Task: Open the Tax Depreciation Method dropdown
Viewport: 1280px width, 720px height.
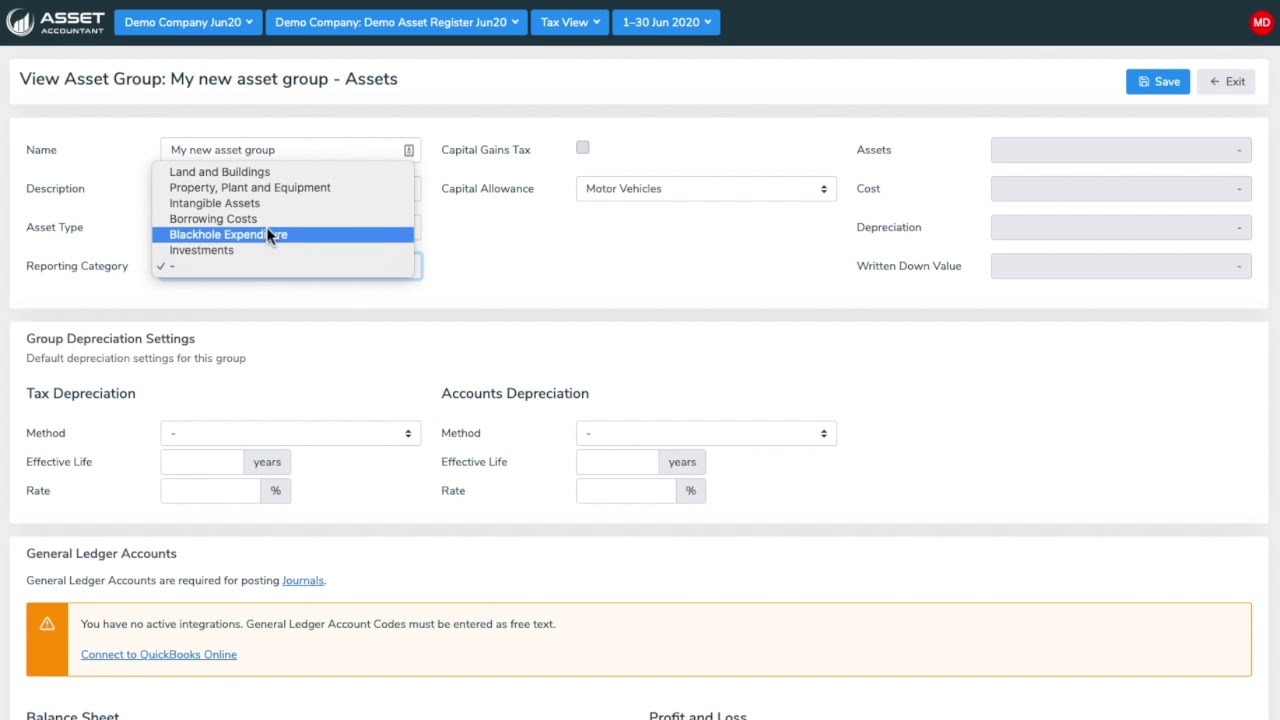Action: click(291, 433)
